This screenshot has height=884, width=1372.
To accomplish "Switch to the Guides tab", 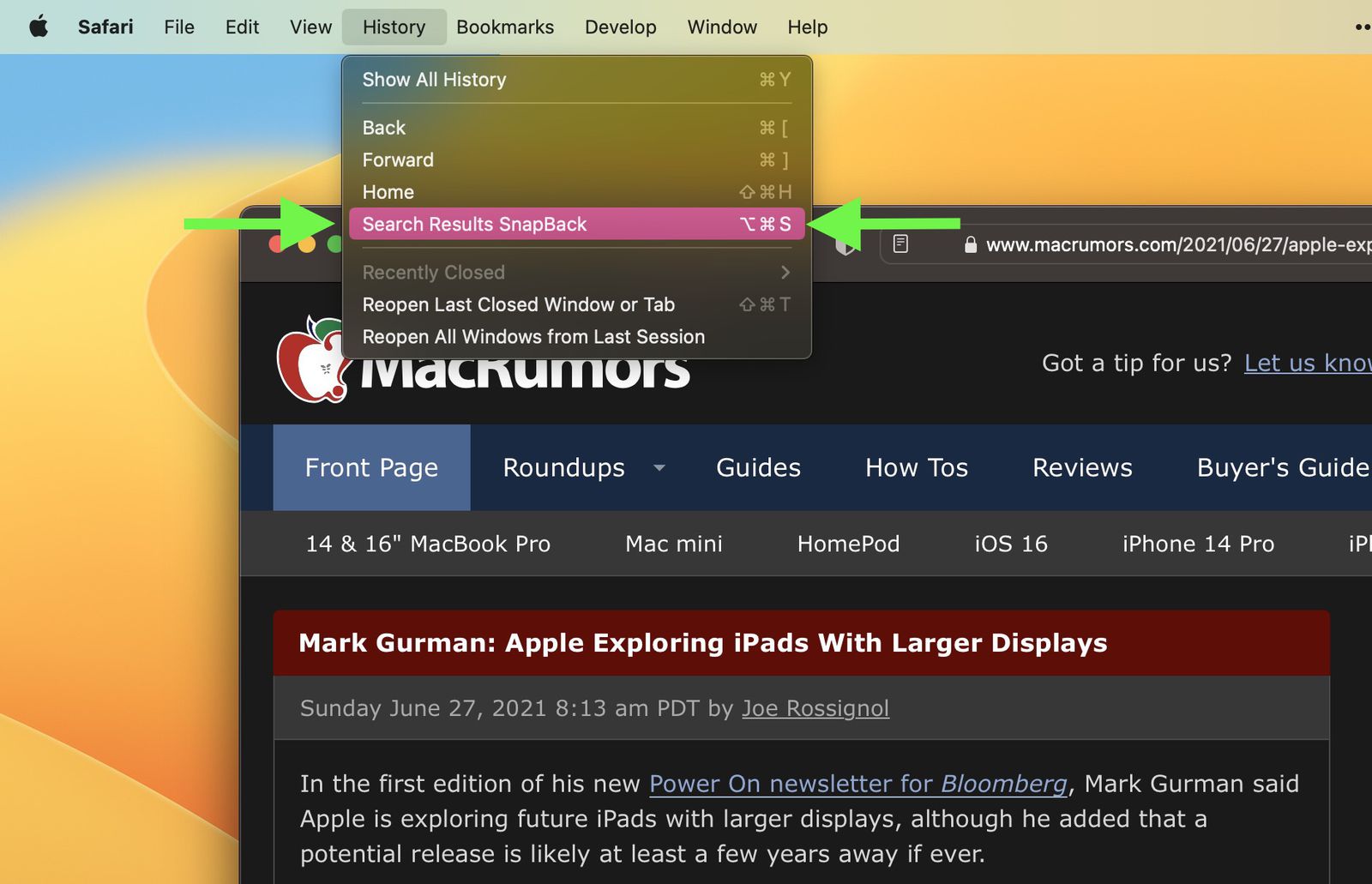I will pos(757,467).
